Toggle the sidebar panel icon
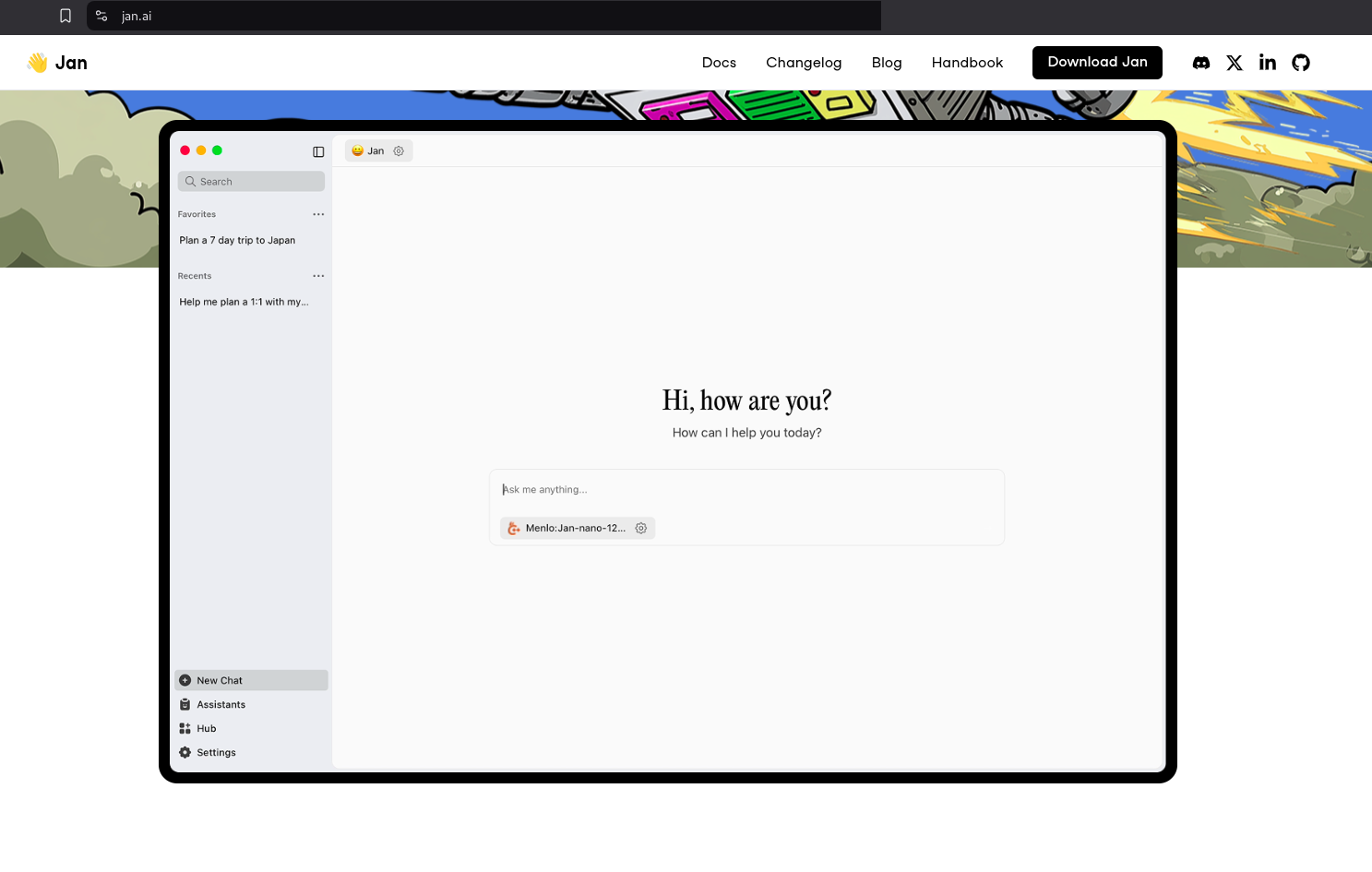Screen dimensions: 1372x872 coord(318,151)
